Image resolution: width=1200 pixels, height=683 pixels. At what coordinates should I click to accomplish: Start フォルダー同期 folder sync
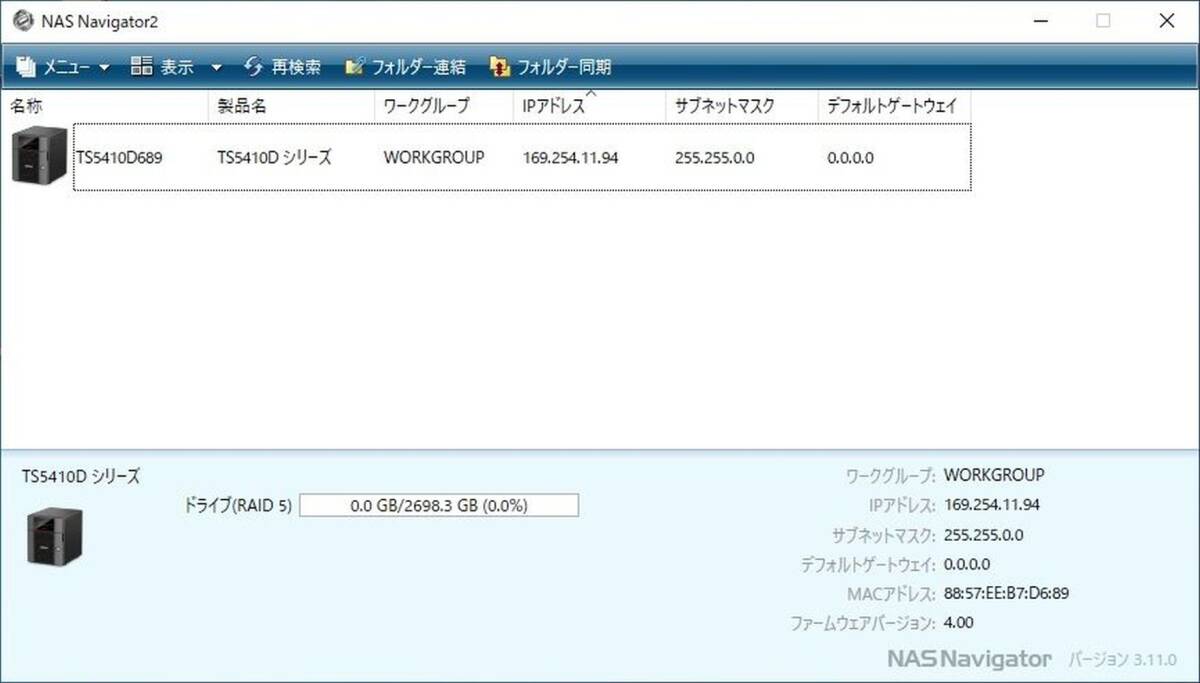[x=550, y=67]
